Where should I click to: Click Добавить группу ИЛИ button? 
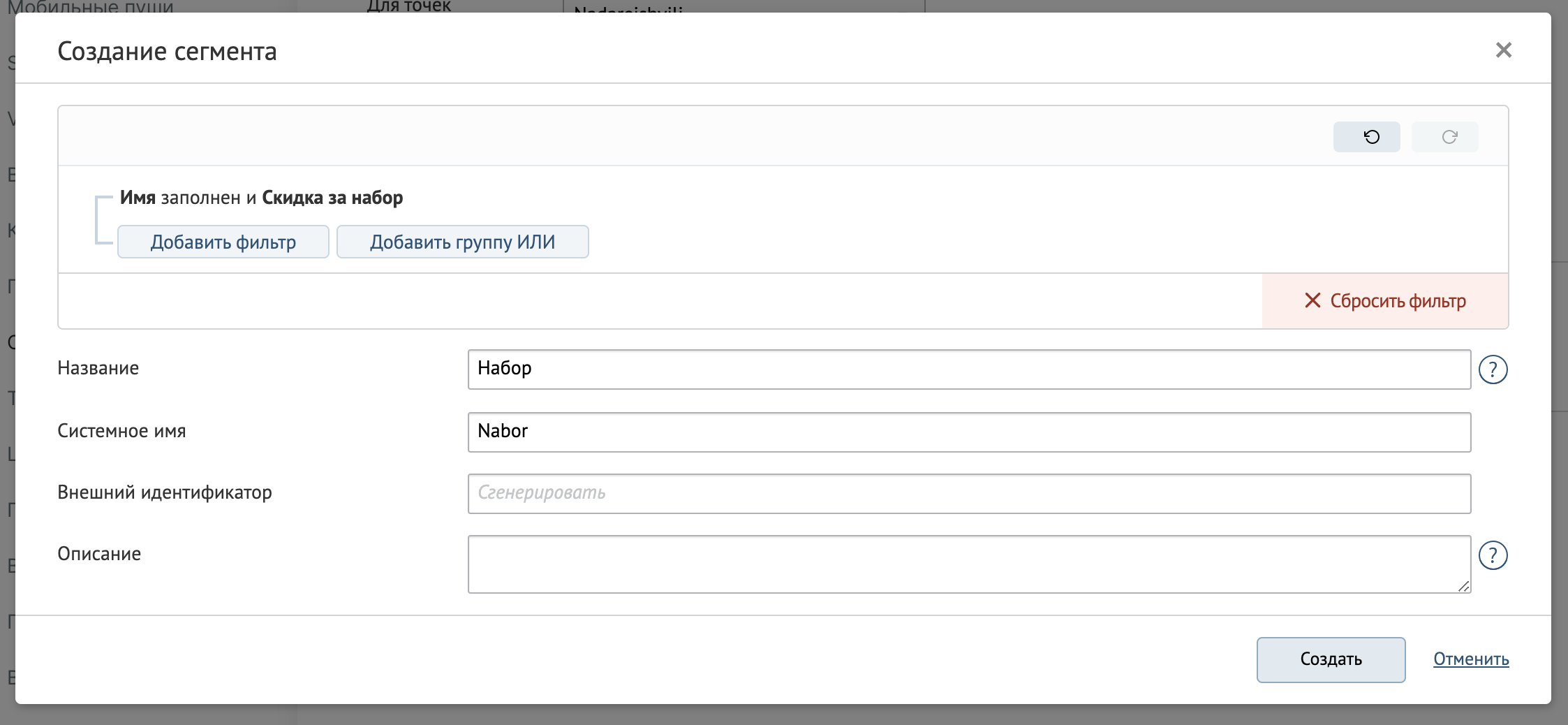click(x=463, y=242)
